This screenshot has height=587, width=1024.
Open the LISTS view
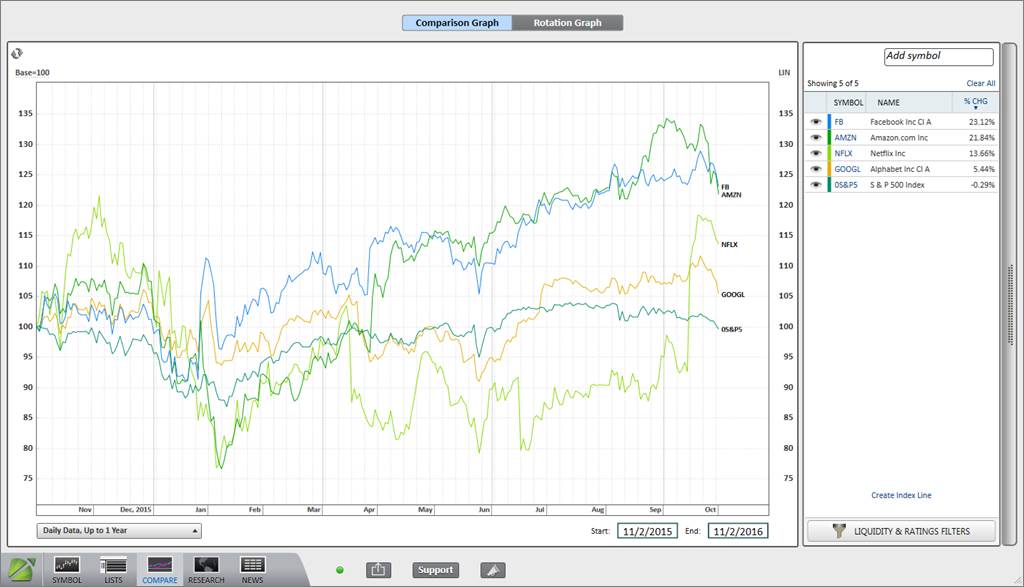113,570
